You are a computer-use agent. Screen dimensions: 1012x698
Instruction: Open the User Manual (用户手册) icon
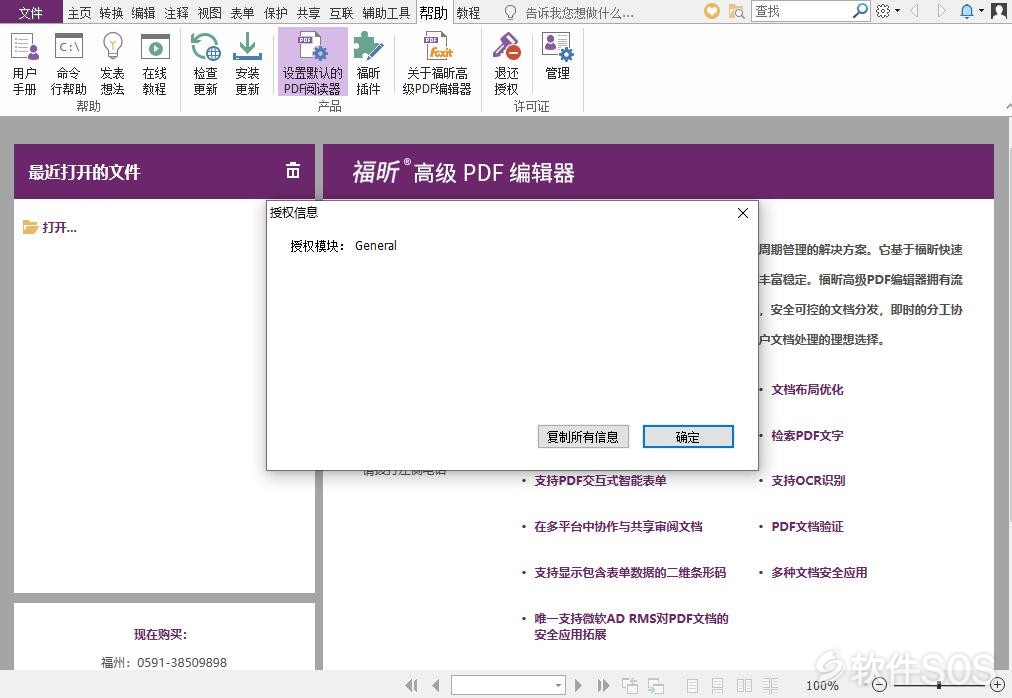[25, 64]
